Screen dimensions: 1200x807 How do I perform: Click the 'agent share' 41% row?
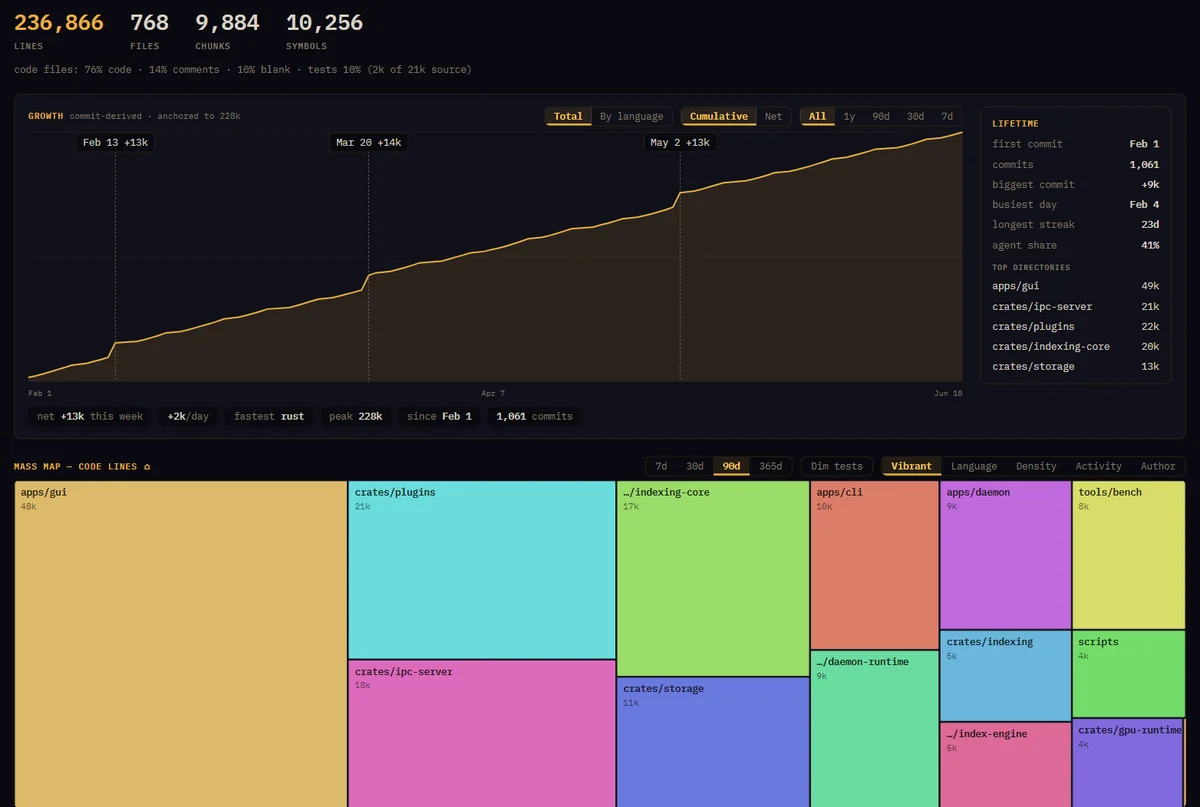(x=1076, y=245)
